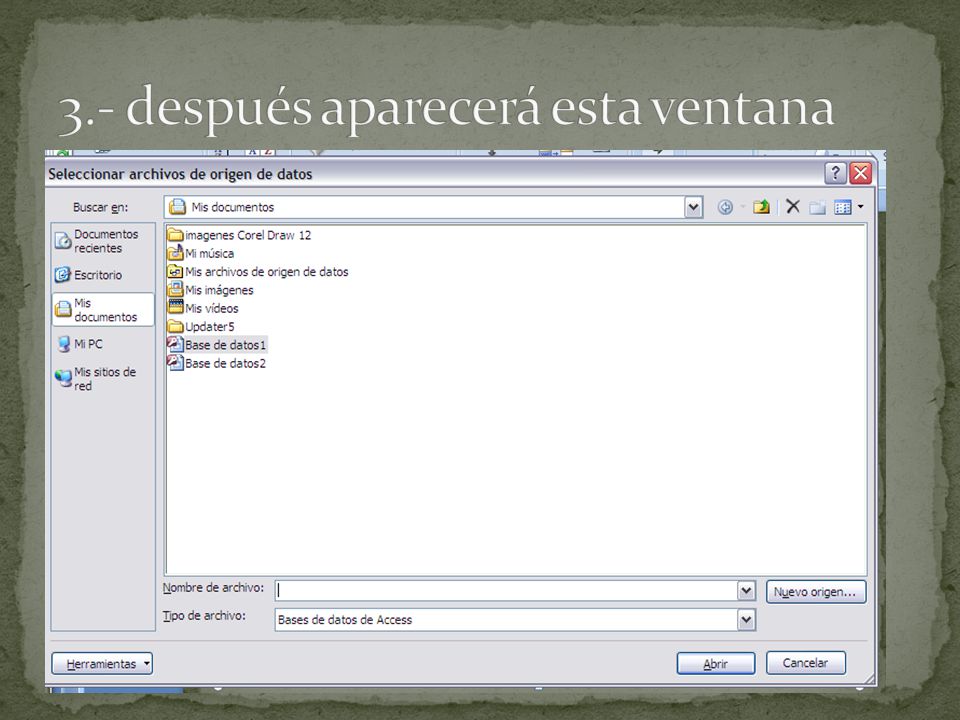Select the Base de datos1 file
This screenshot has width=960, height=720.
217,345
